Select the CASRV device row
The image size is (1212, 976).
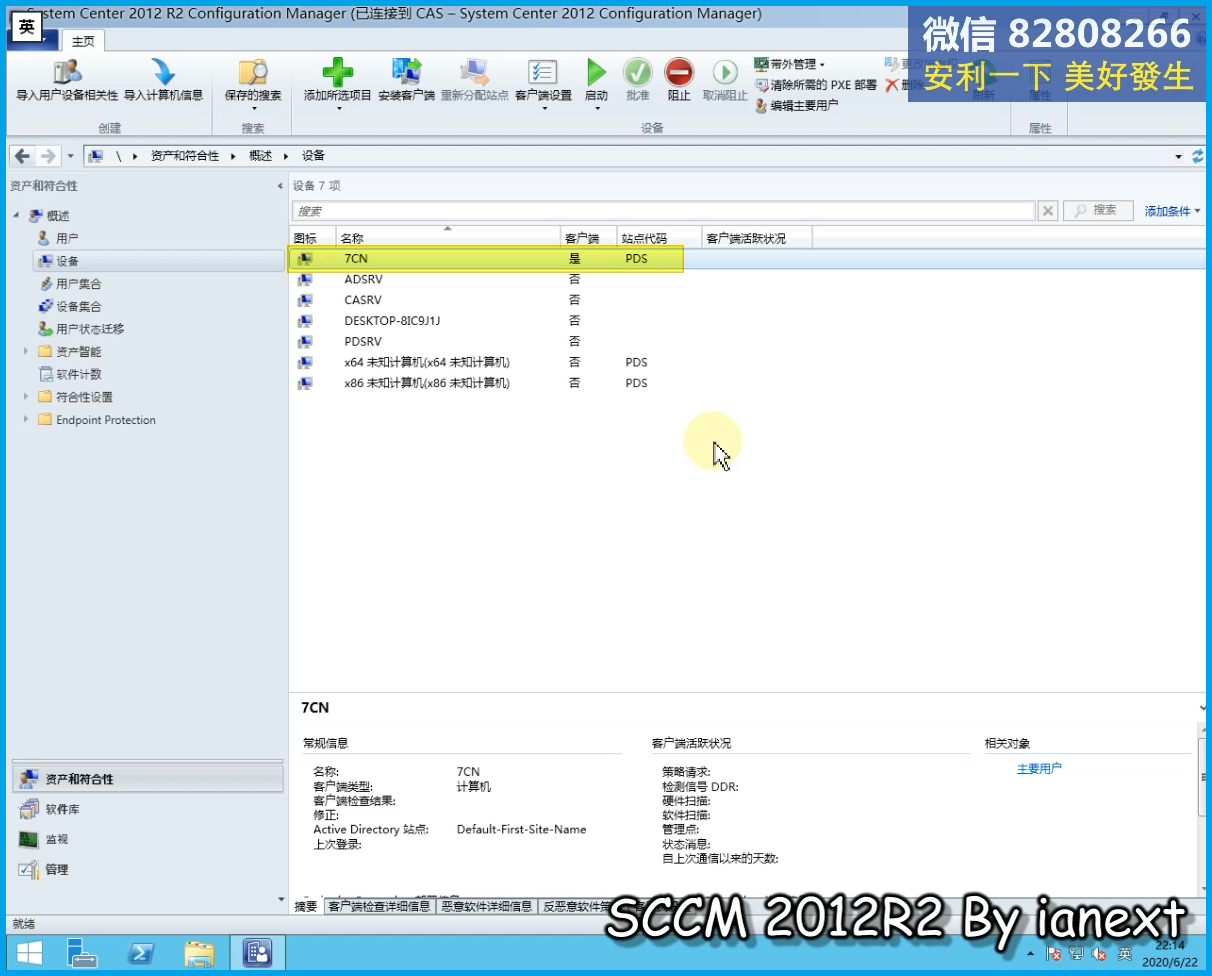coord(748,300)
